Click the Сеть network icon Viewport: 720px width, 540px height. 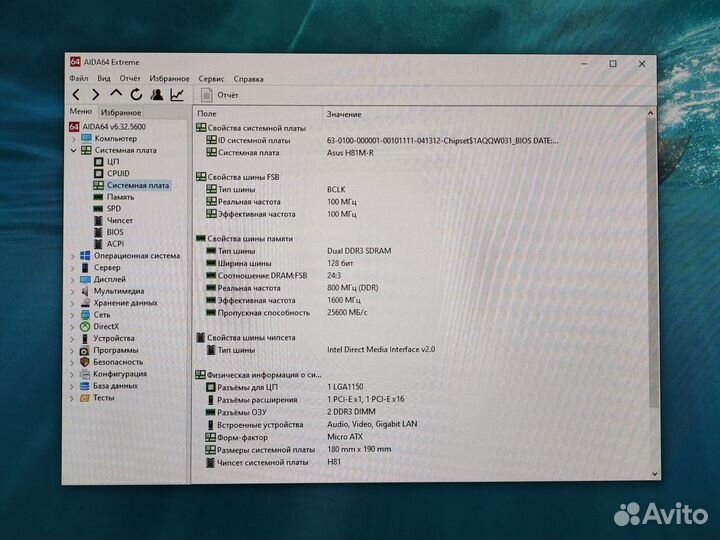(x=85, y=315)
